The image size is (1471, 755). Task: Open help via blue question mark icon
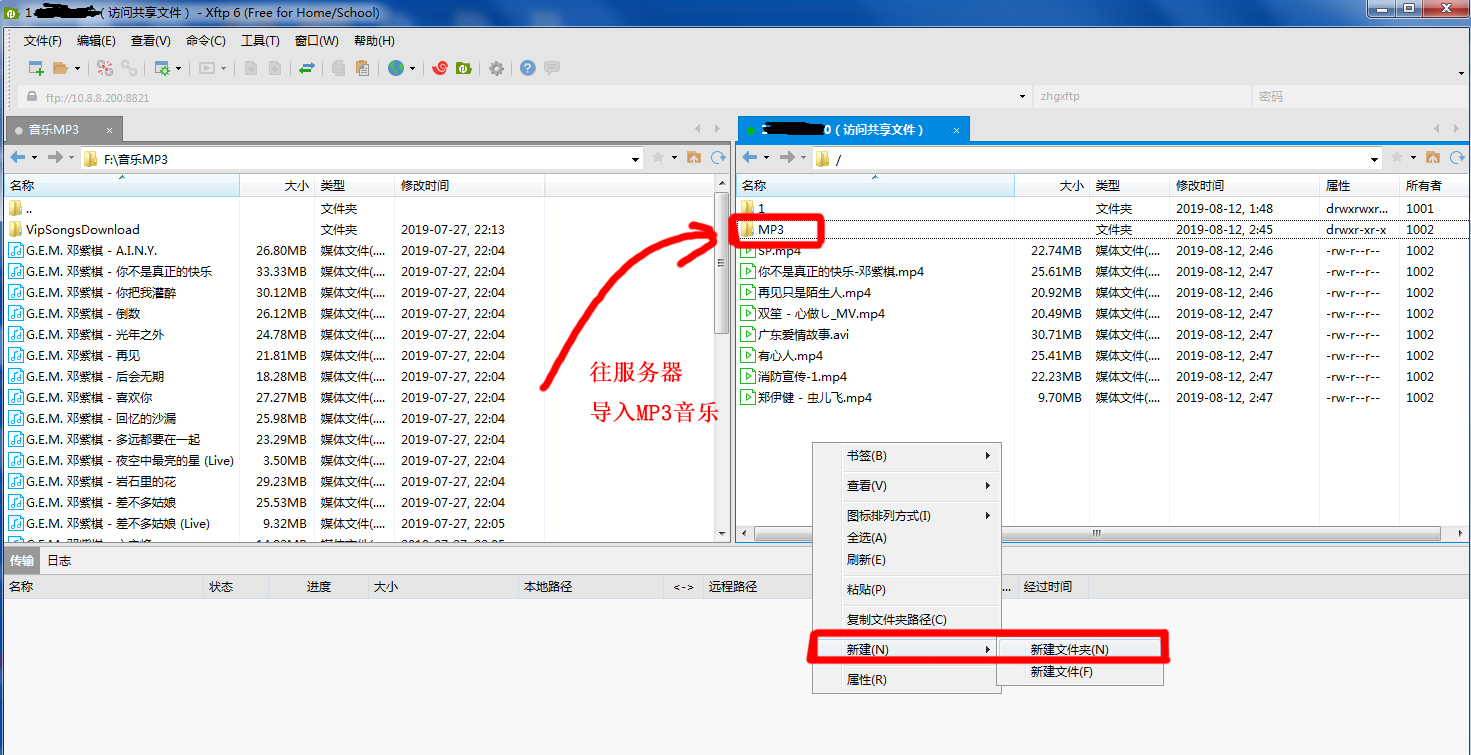pos(527,68)
